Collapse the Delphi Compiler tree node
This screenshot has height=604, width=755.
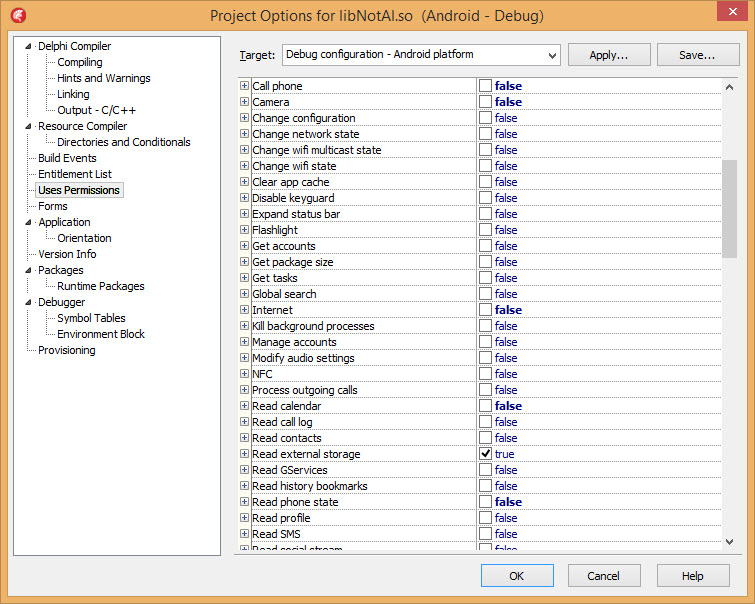click(28, 46)
